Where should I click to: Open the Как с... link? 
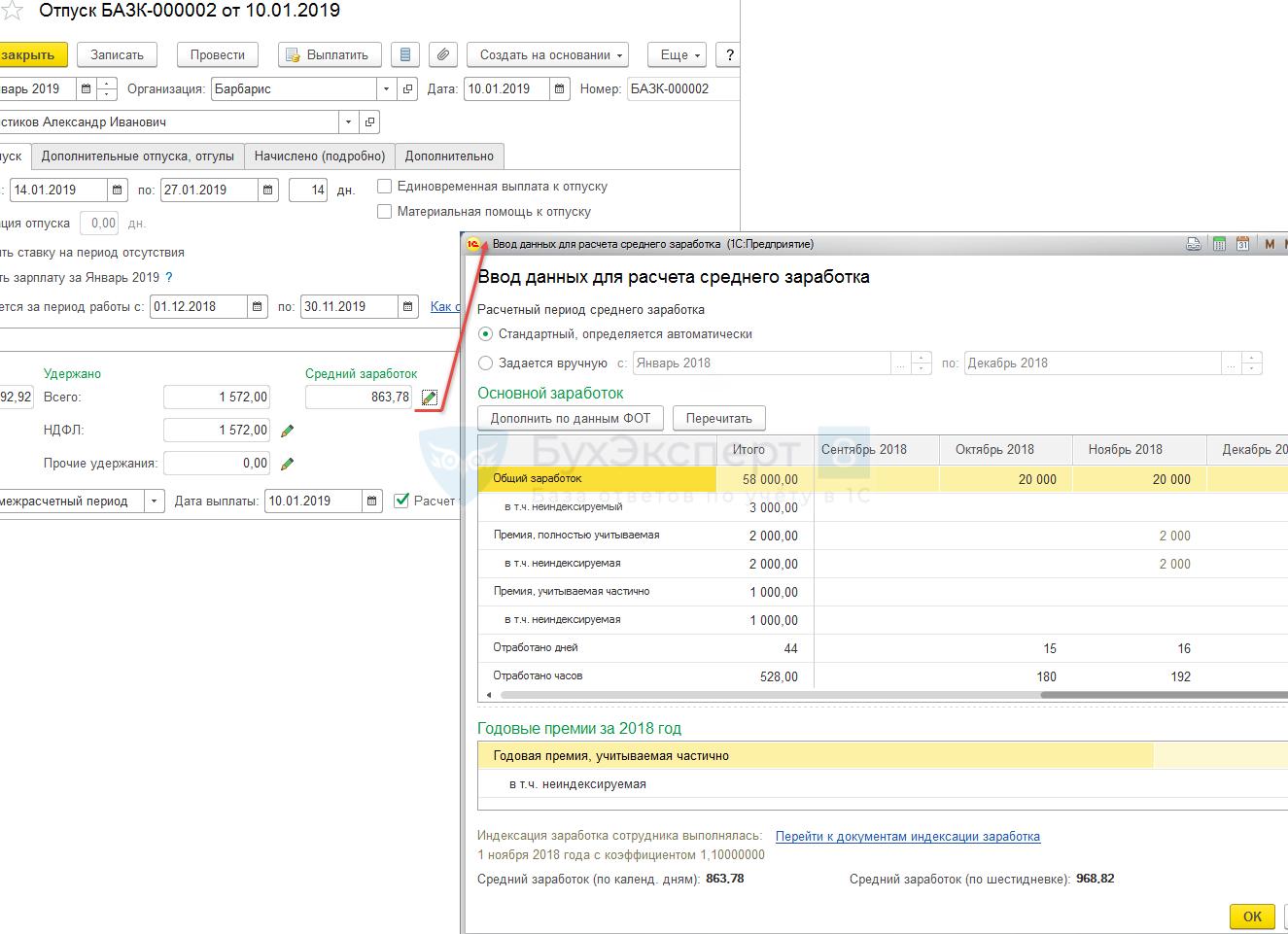point(445,306)
